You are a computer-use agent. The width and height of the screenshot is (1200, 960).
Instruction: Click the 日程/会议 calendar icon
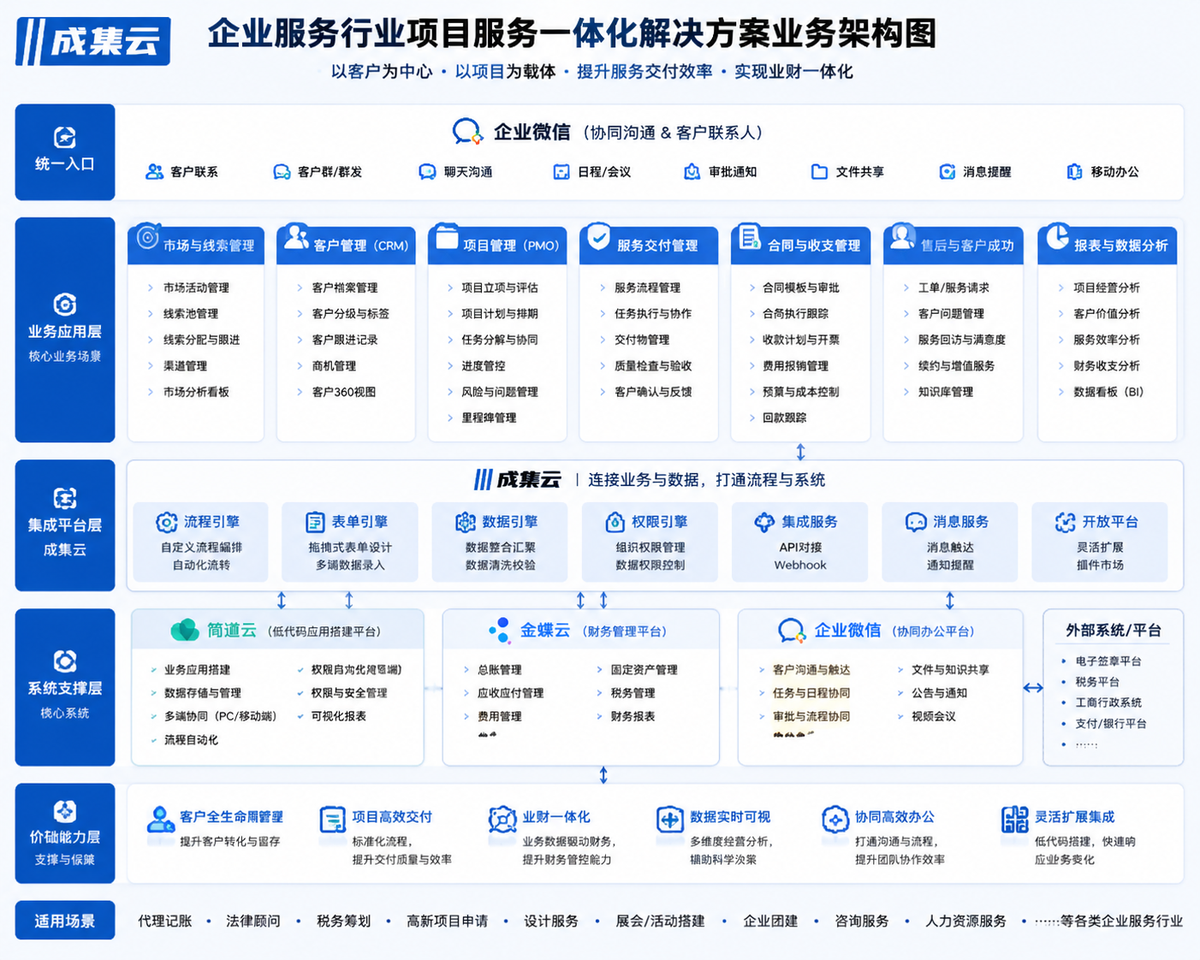coord(561,172)
